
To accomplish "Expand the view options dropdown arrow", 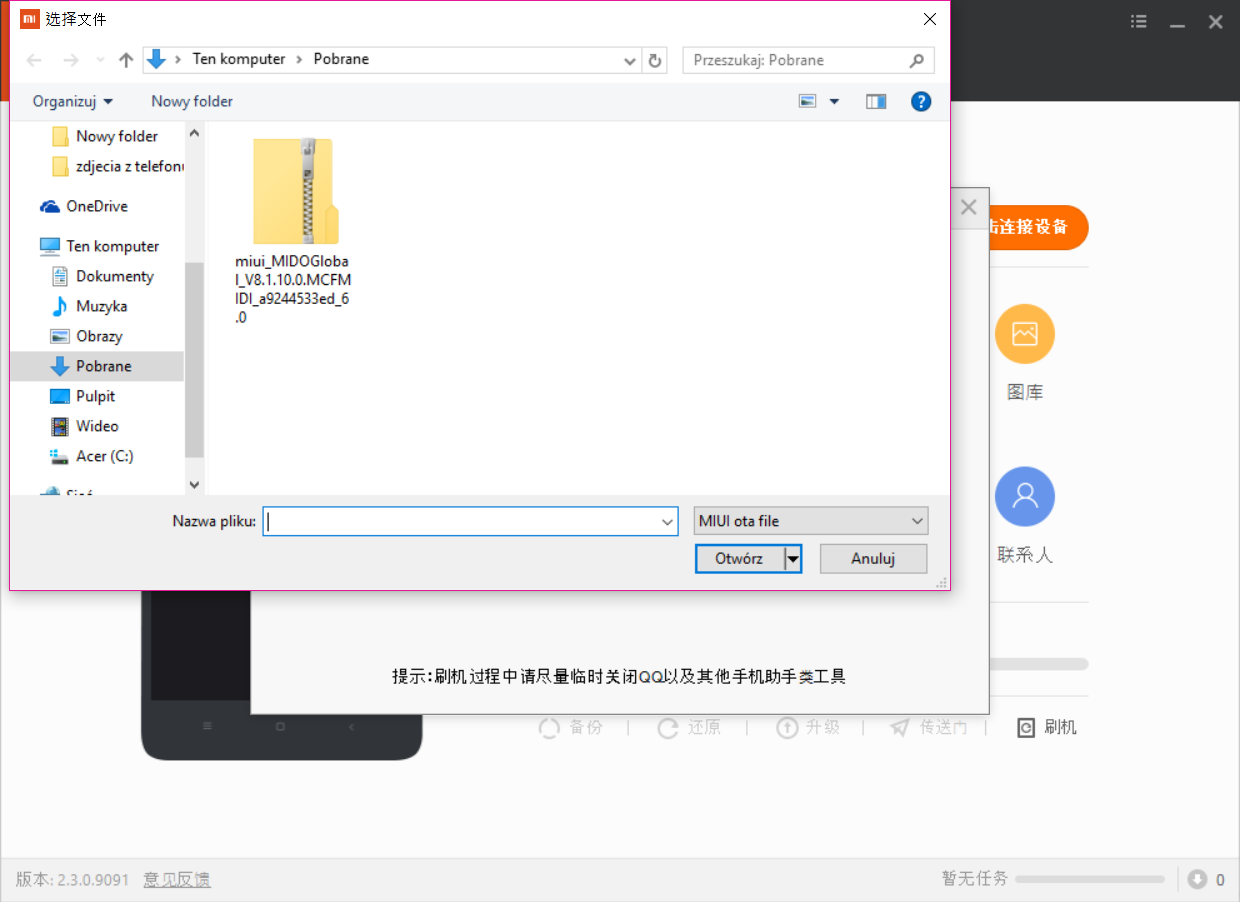I will (834, 101).
